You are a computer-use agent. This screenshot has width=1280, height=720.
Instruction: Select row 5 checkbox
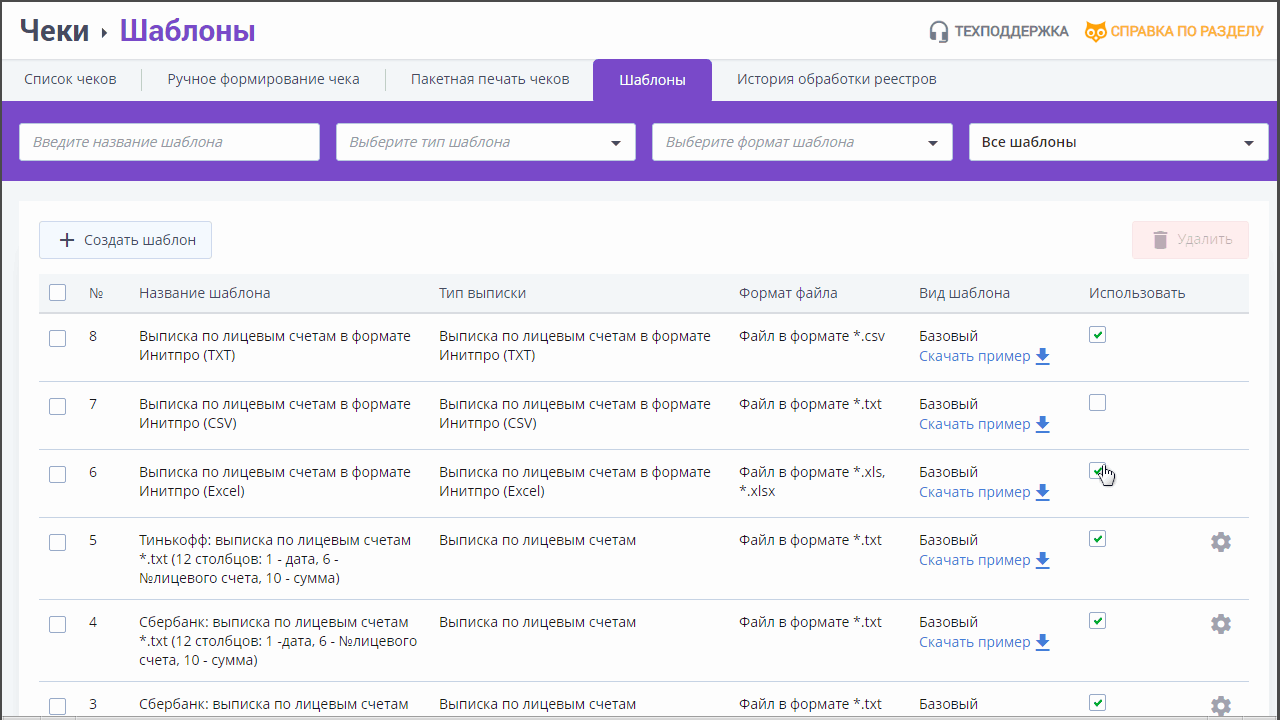(58, 542)
